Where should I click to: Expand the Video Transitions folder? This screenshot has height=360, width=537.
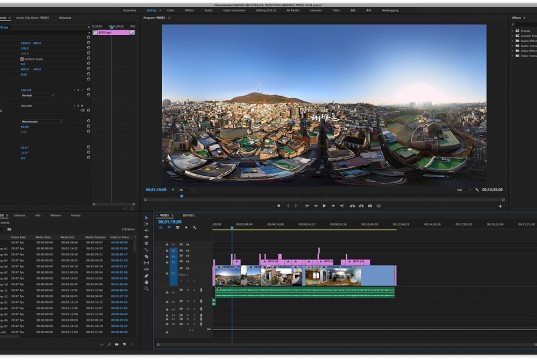pyautogui.click(x=513, y=55)
